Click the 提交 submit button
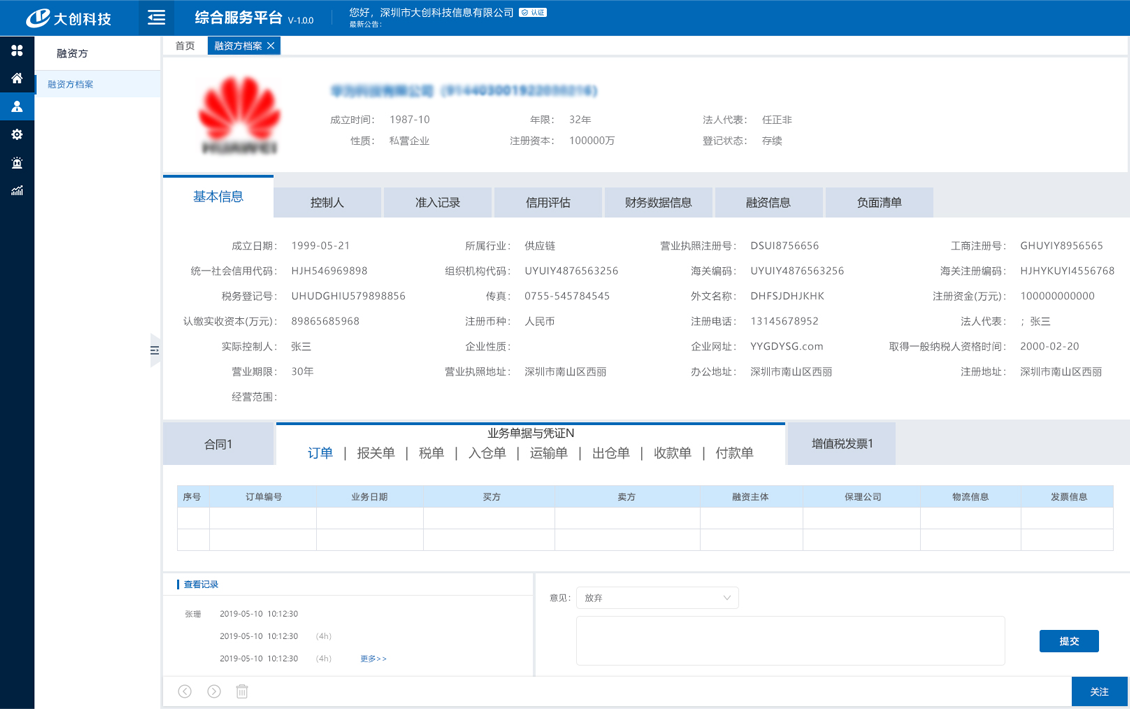 [1069, 641]
